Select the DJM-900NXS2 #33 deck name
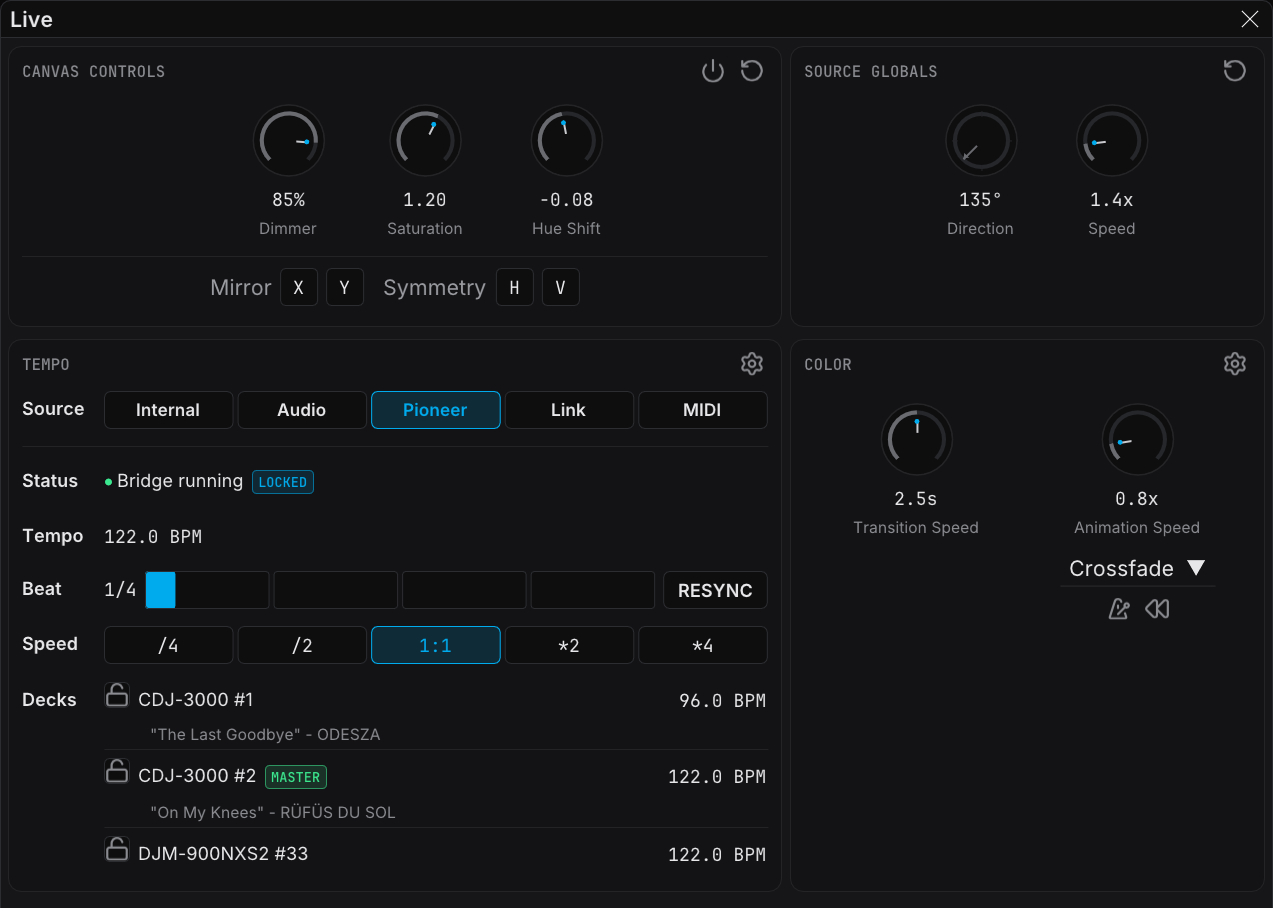Viewport: 1273px width, 908px height. 223,853
